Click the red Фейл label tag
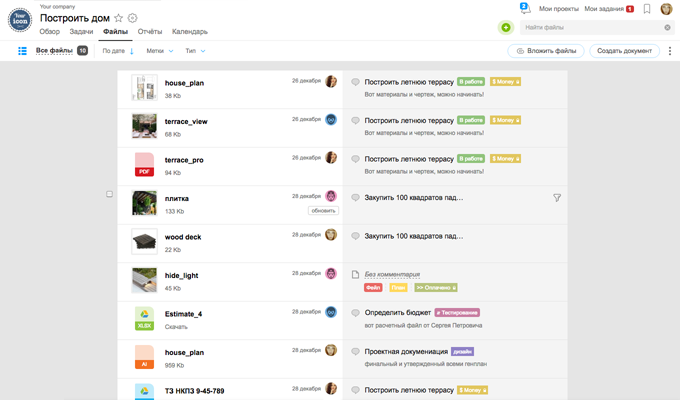The height and width of the screenshot is (400, 680). pyautogui.click(x=373, y=288)
